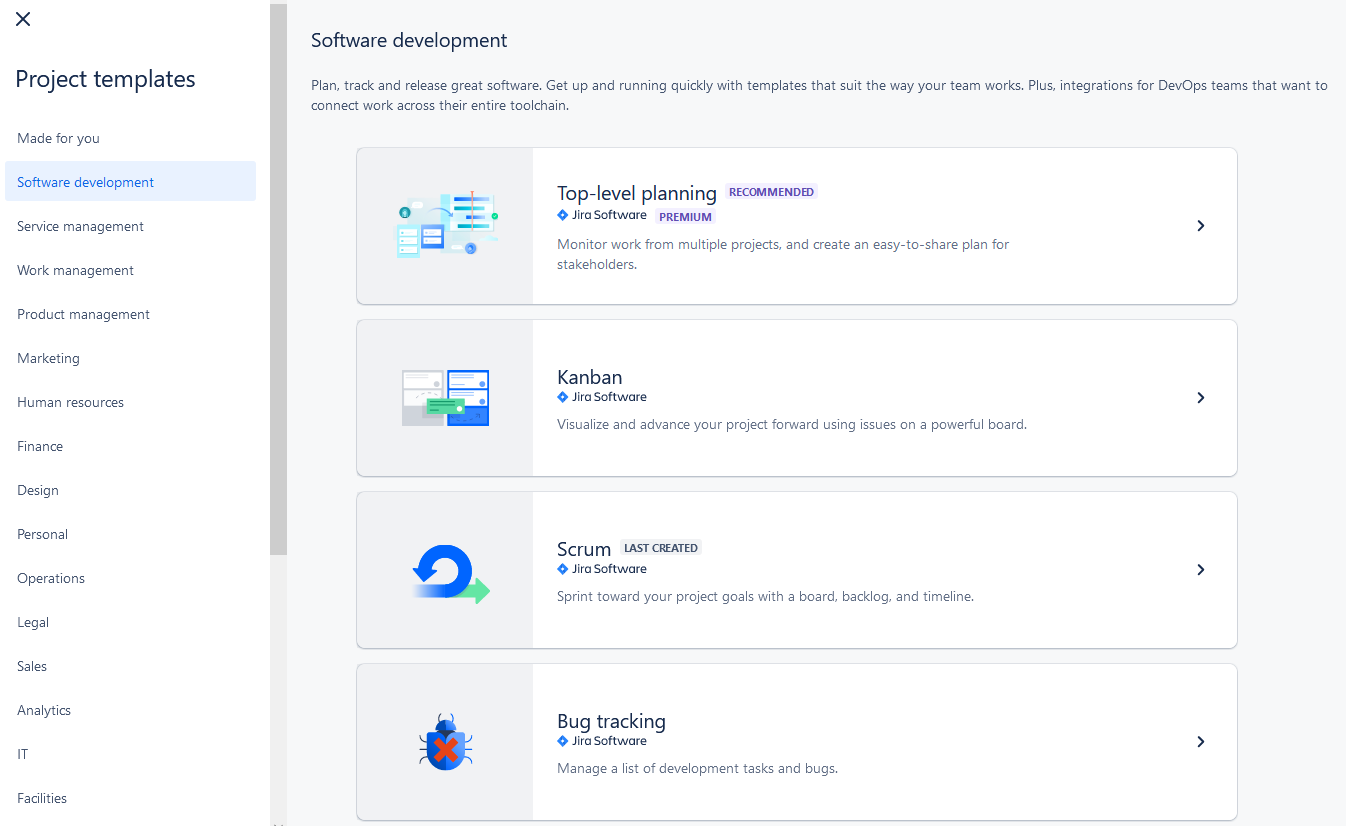Click the Jira Software icon under Bug tracking
1346x826 pixels.
pyautogui.click(x=562, y=741)
